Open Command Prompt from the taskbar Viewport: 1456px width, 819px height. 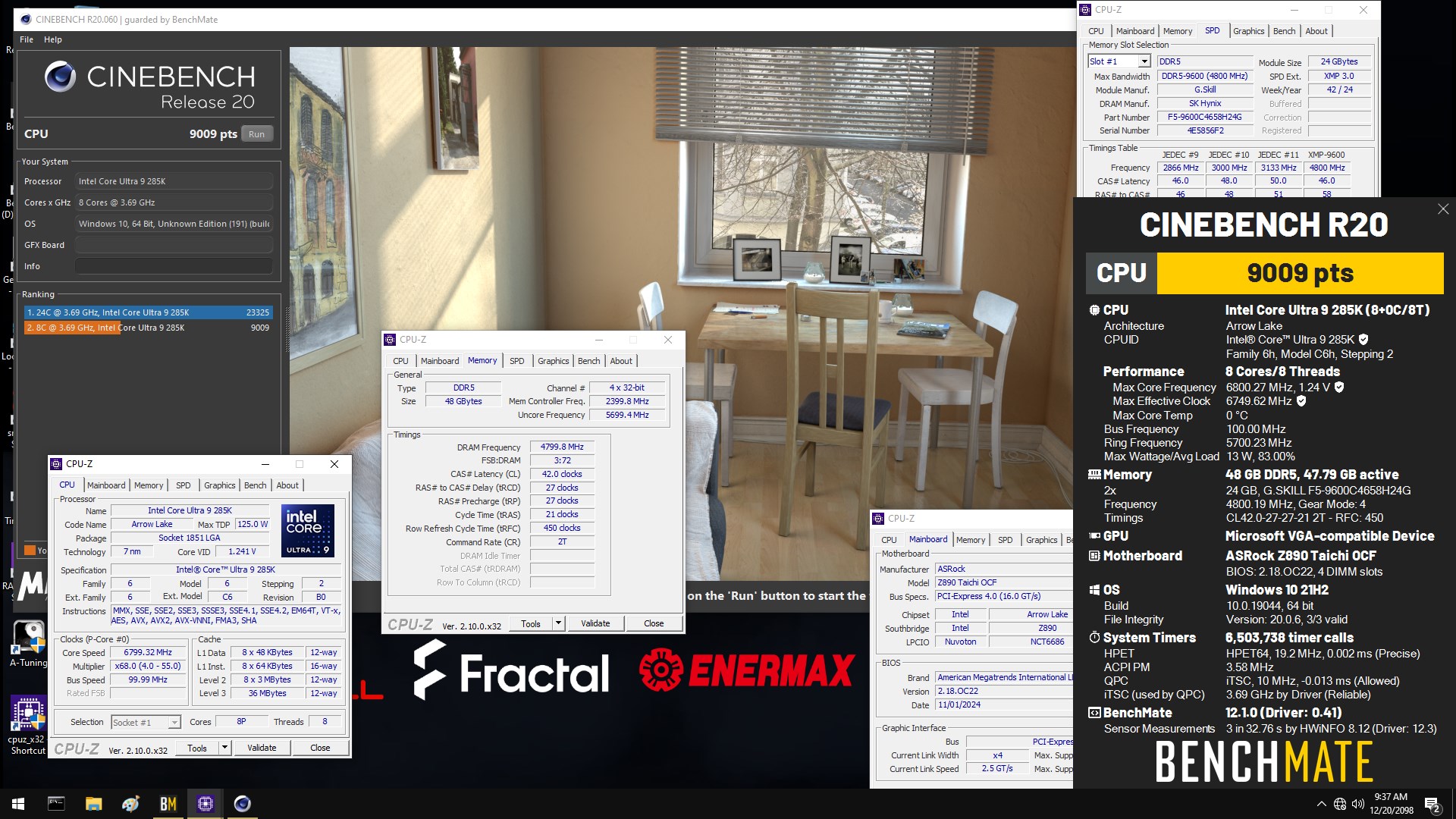[x=56, y=804]
